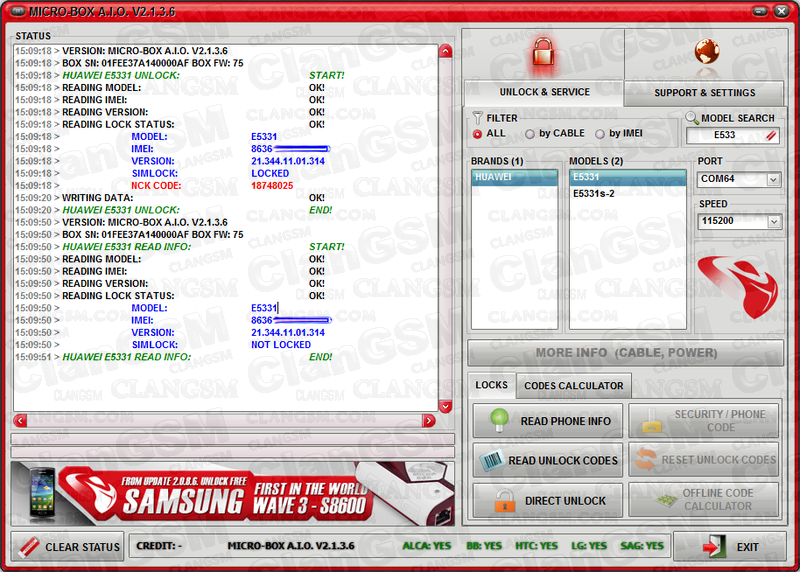
Task: Click the upper progress bar
Action: click(x=233, y=439)
